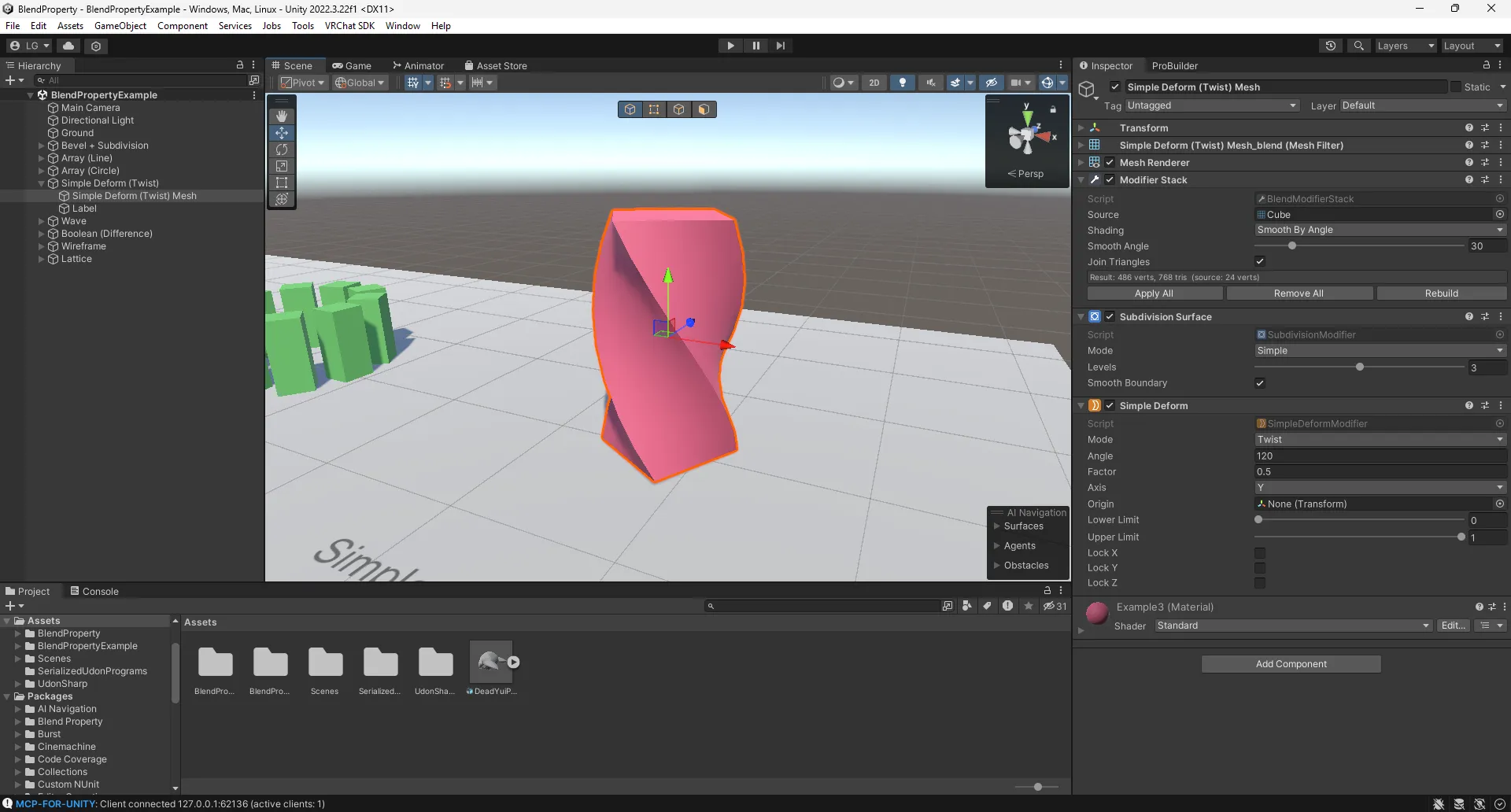
Task: Switch to the Console tab
Action: 94,591
